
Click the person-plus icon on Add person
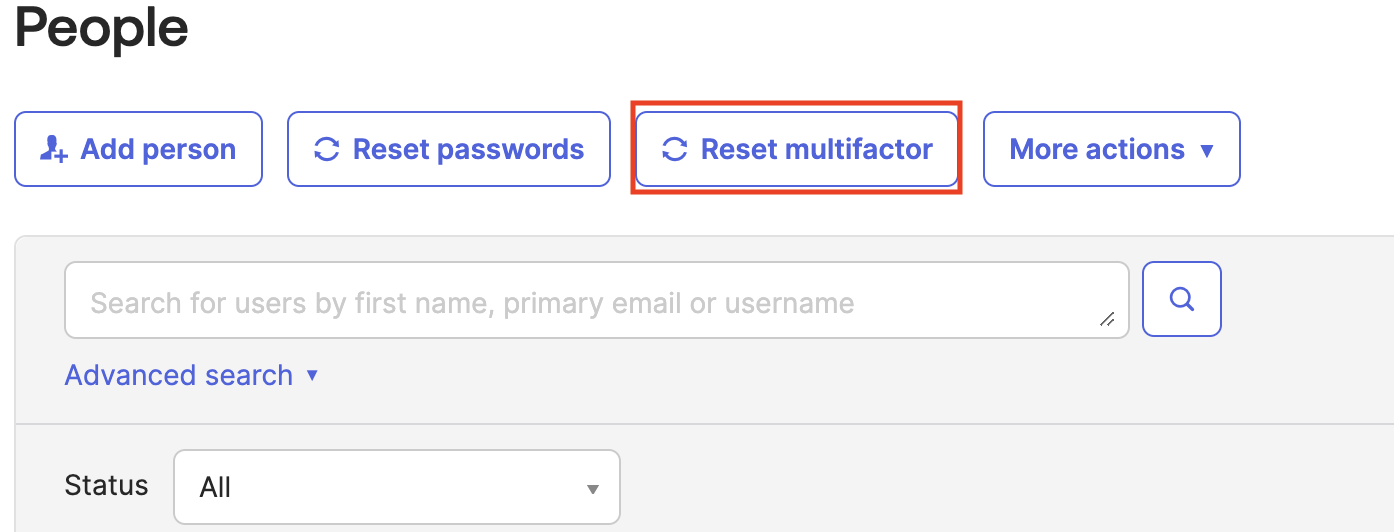pyautogui.click(x=53, y=149)
